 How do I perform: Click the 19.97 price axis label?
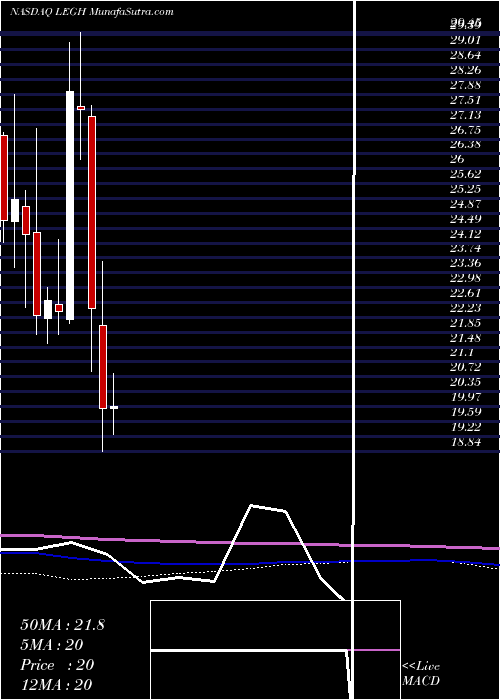click(x=465, y=396)
